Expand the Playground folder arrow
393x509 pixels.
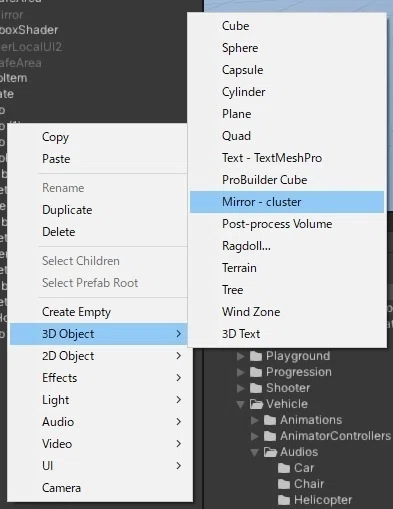click(x=240, y=356)
